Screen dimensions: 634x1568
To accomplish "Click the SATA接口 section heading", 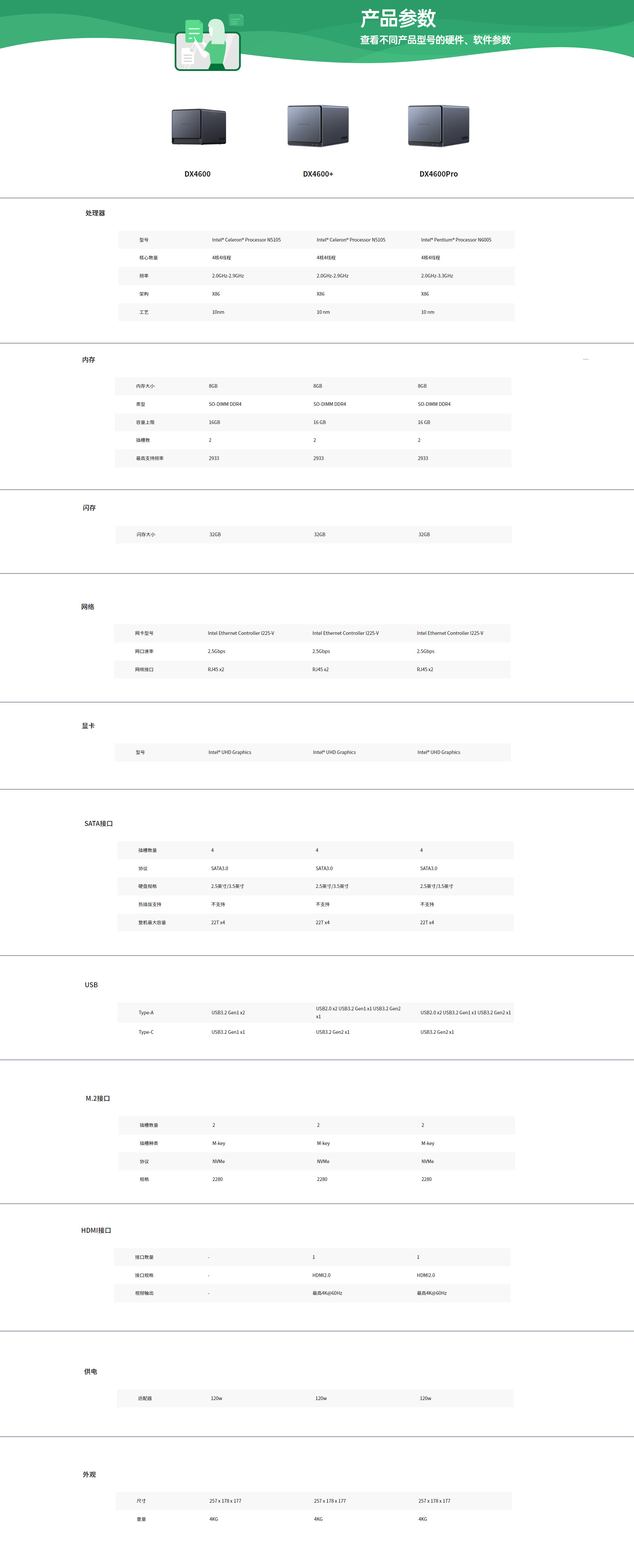I will 99,824.
